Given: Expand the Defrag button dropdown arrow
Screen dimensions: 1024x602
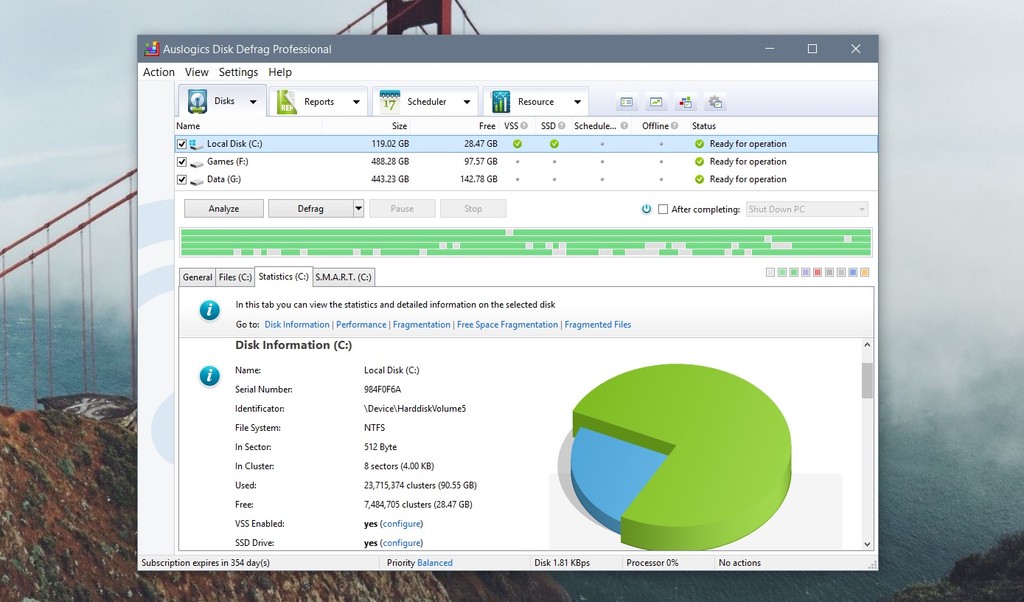Looking at the screenshot, I should point(358,209).
